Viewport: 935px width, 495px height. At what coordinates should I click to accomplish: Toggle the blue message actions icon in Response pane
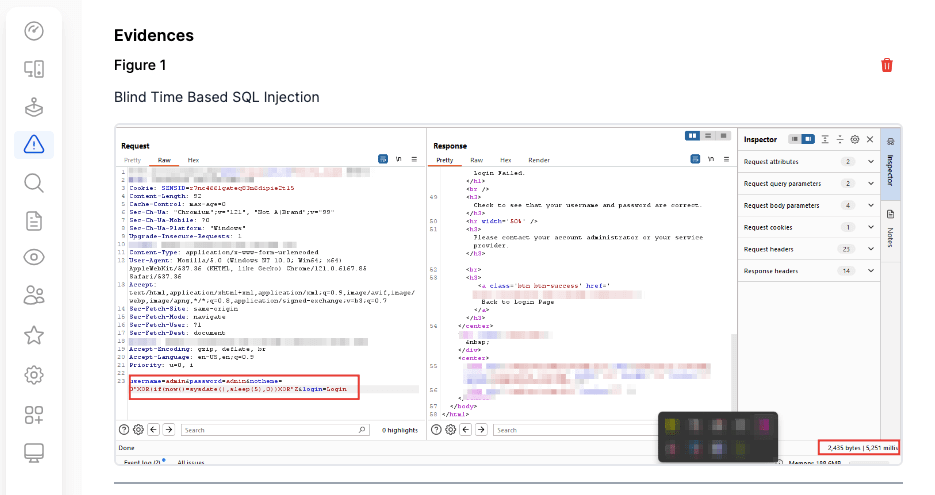695,159
